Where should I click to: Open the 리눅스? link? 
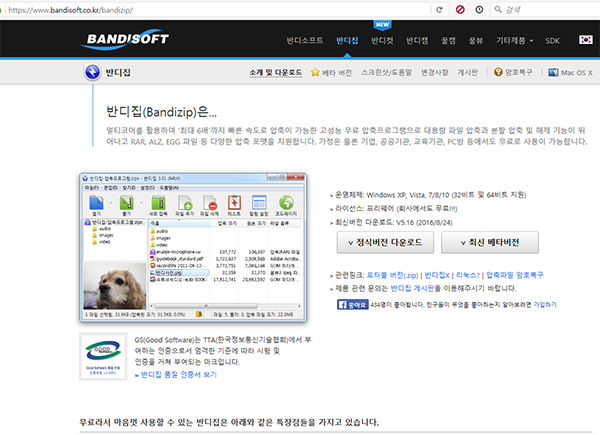click(468, 275)
